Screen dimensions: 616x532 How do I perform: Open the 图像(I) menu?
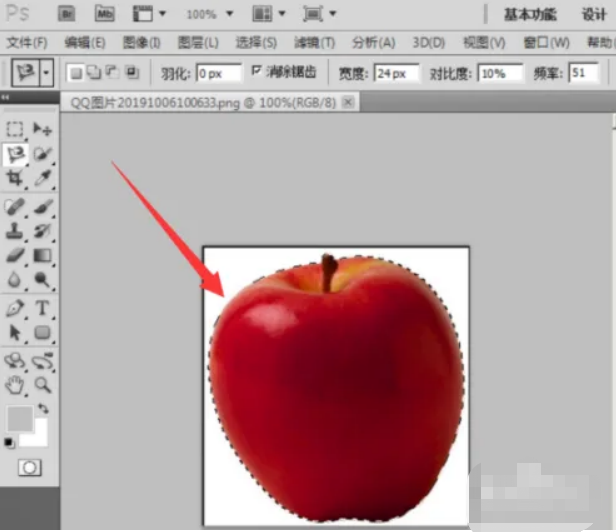click(141, 42)
